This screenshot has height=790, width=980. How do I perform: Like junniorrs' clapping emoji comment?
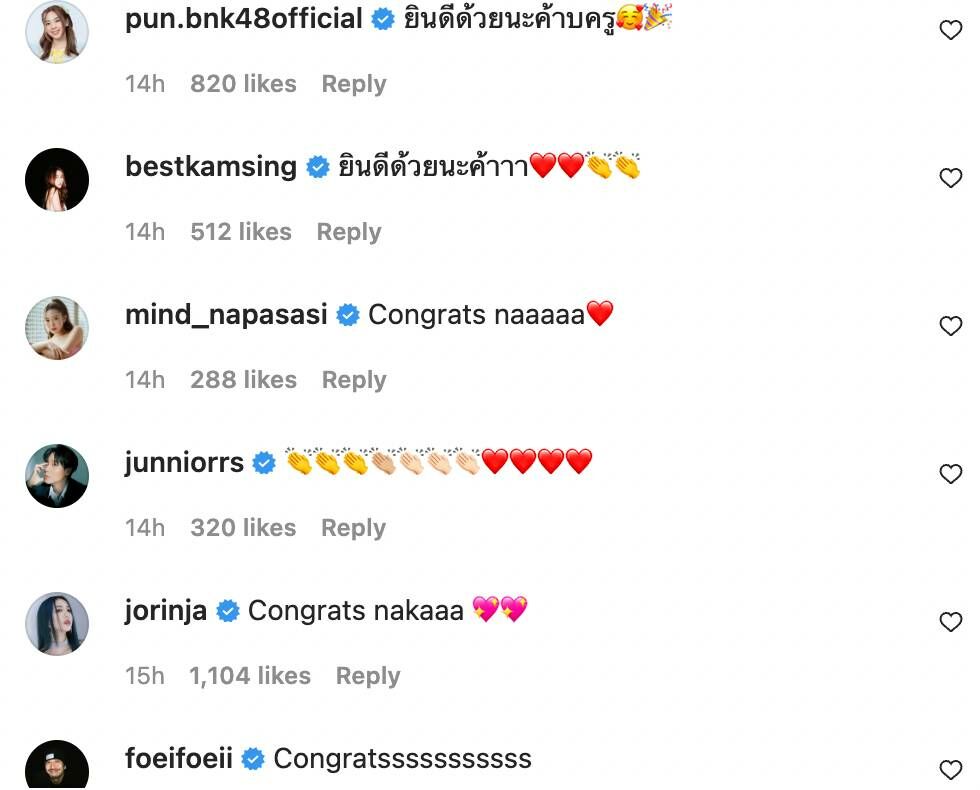tap(950, 475)
